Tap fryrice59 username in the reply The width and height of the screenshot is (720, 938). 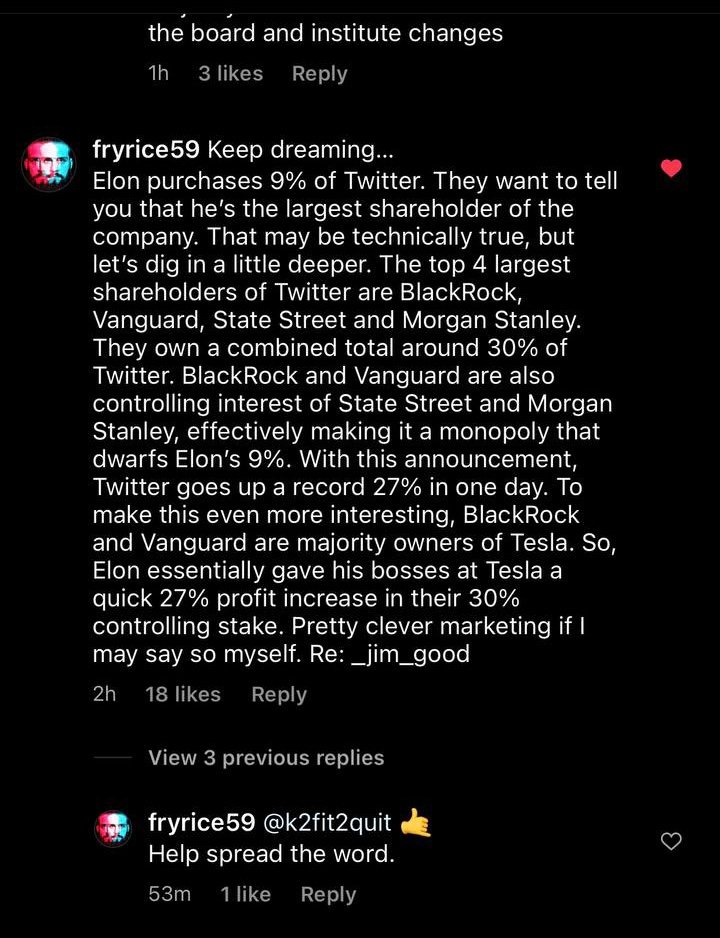[201, 823]
